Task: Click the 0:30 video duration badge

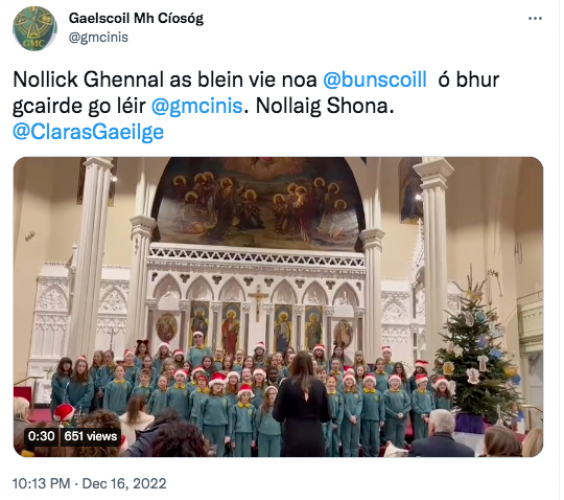Action: coord(41,436)
